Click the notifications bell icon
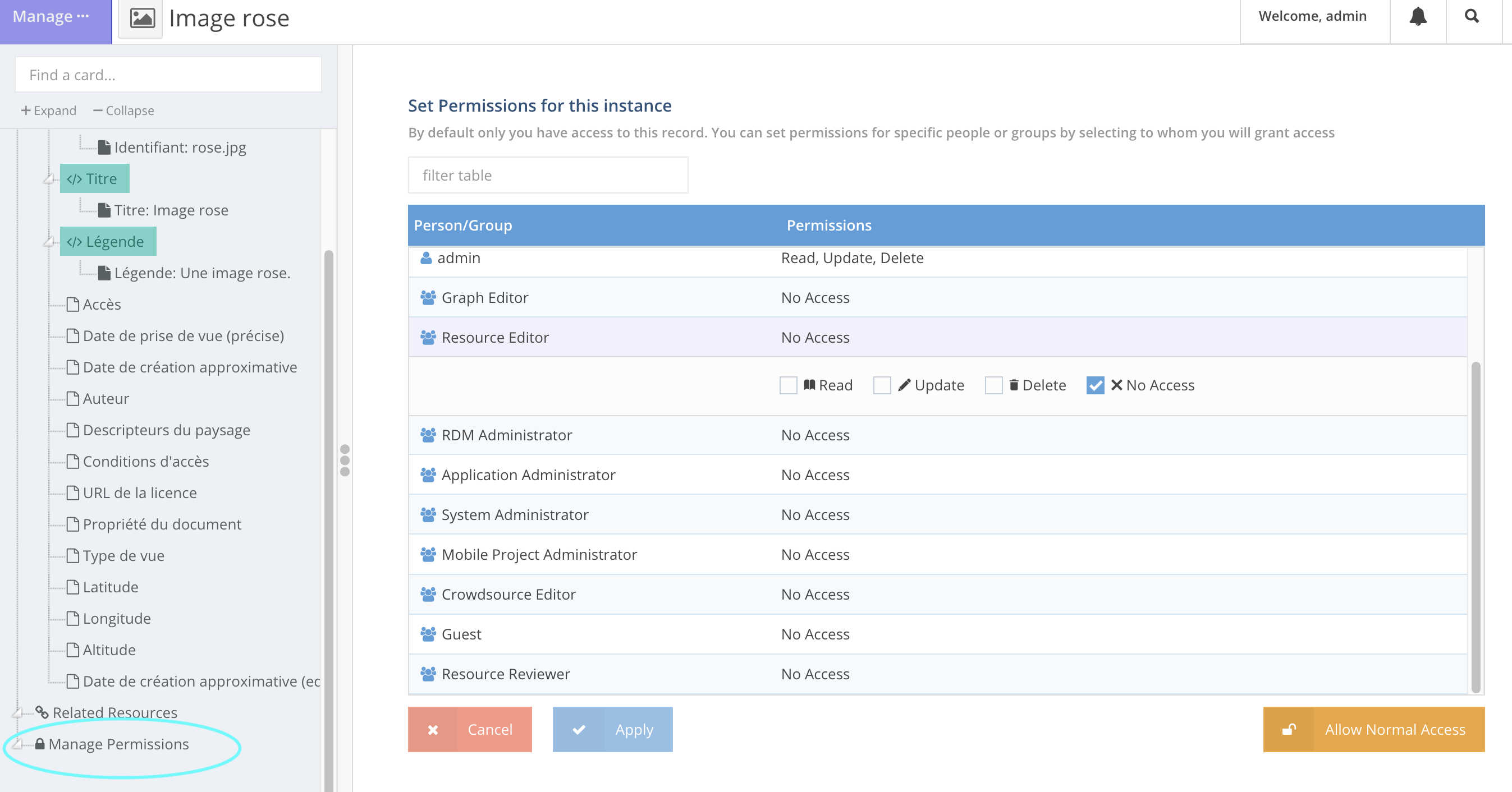Screen dimensions: 1512x792 click(1418, 16)
